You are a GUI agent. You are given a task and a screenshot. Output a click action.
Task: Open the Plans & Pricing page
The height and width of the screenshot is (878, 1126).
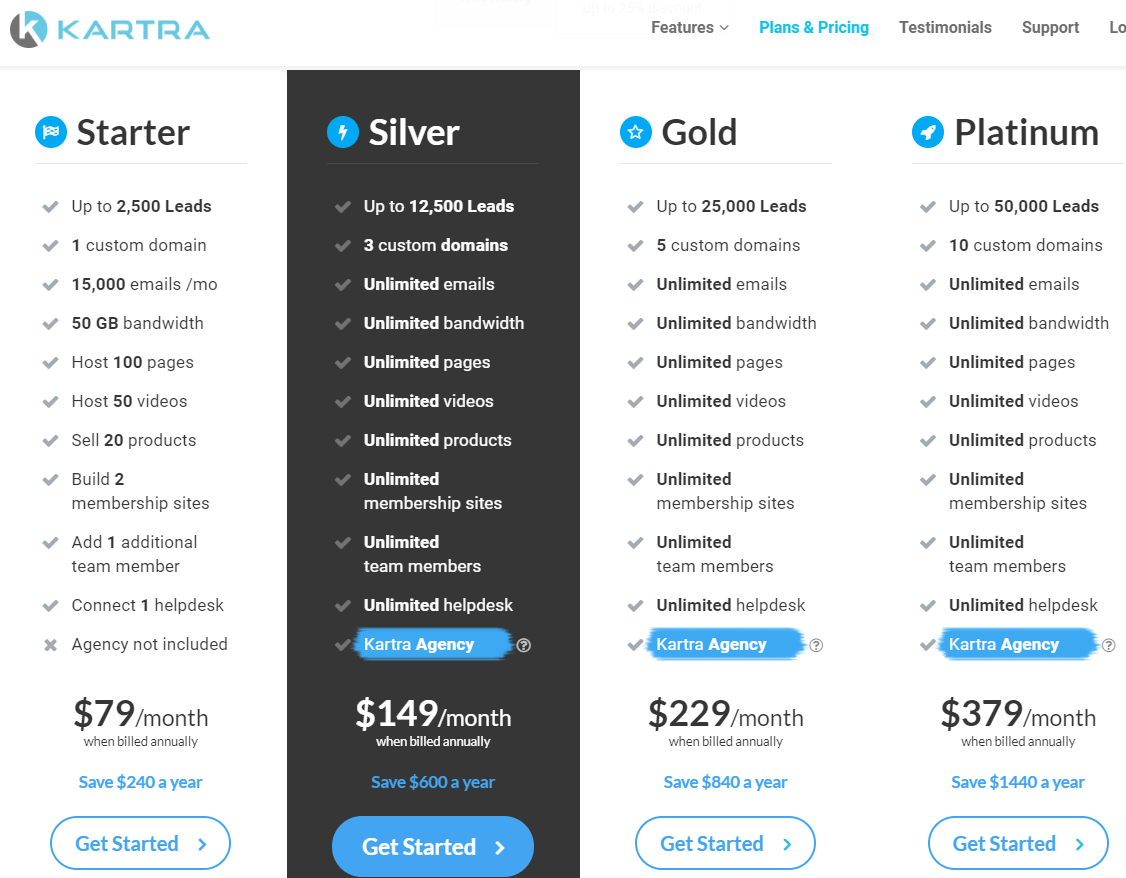814,28
